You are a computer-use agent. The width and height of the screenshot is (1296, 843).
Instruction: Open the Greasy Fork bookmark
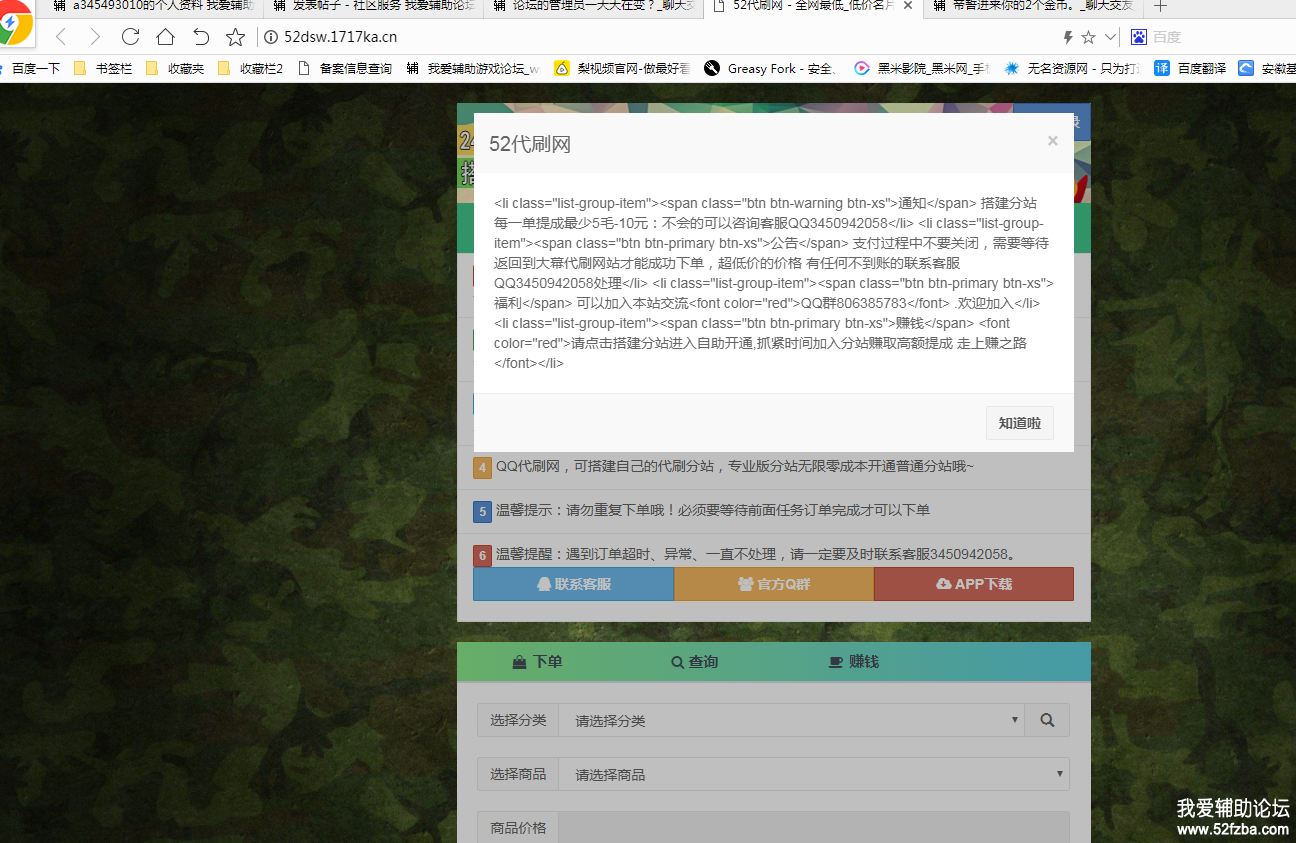770,69
